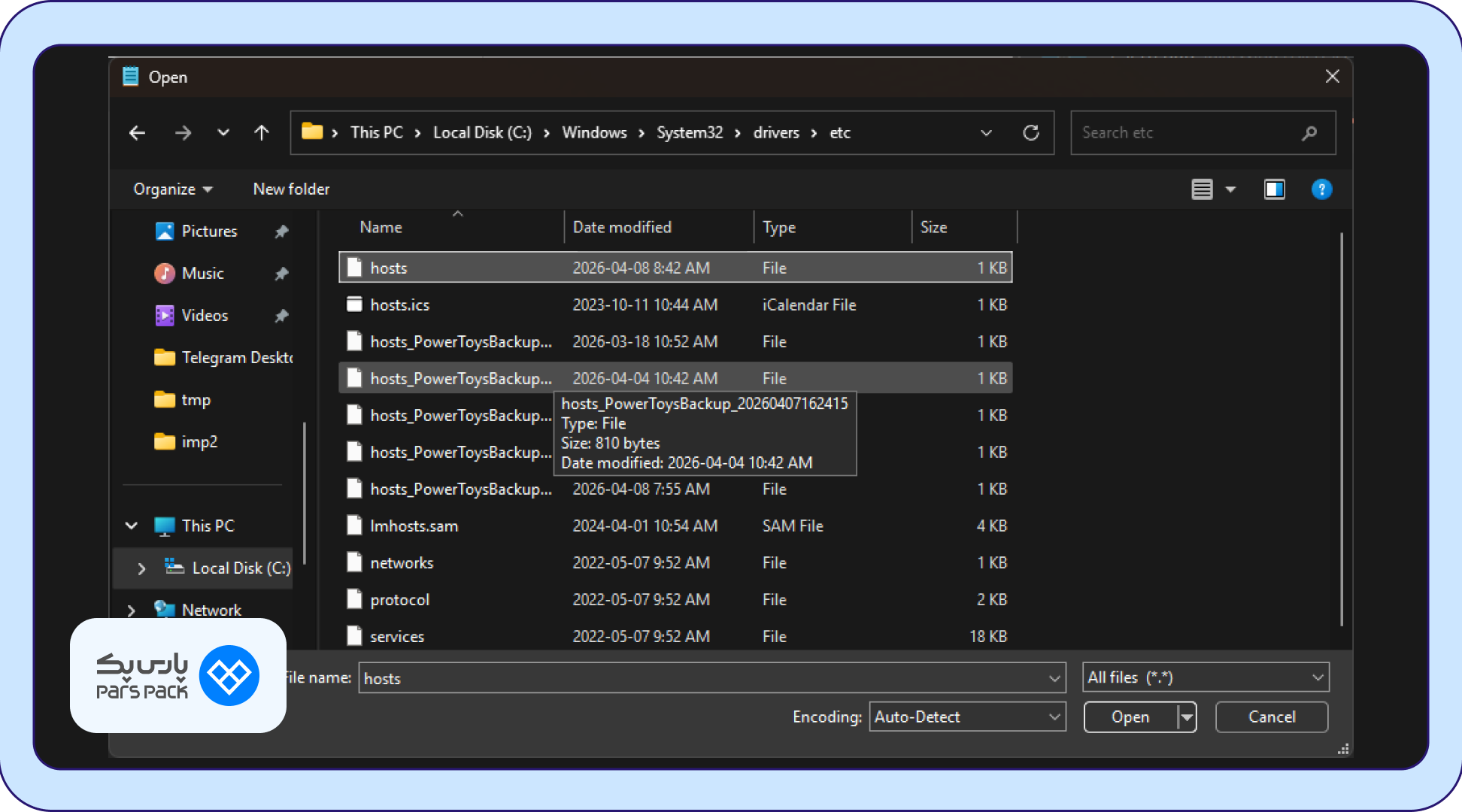Click the Open button
Screen dimensions: 1462x812
coord(1130,717)
